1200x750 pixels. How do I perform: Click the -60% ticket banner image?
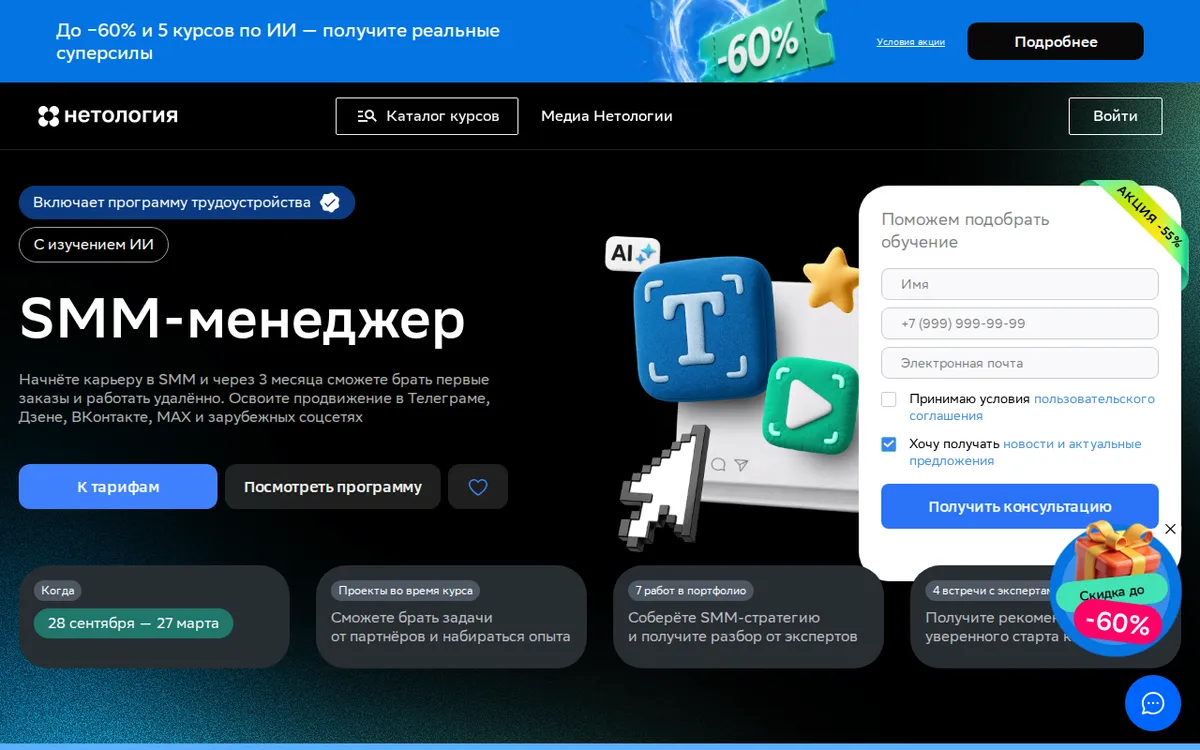765,44
